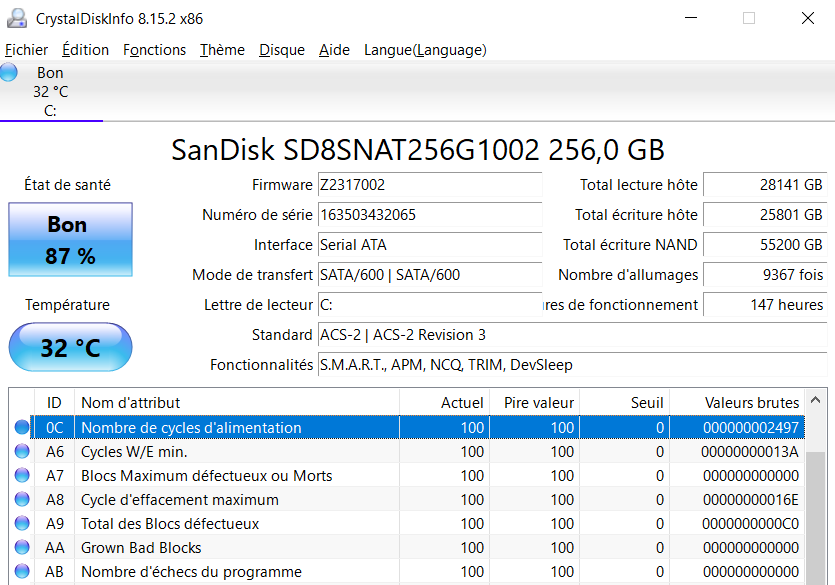
Task: Open the Disque menu
Action: click(x=282, y=50)
